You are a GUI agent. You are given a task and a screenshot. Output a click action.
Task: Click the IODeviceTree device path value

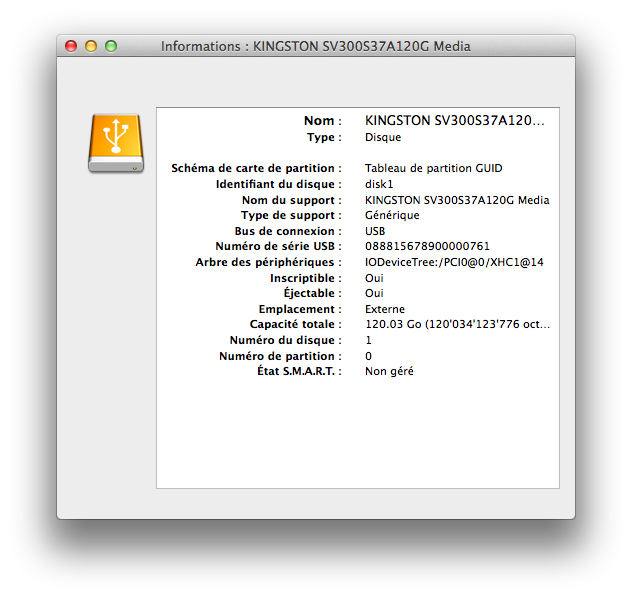tap(454, 262)
